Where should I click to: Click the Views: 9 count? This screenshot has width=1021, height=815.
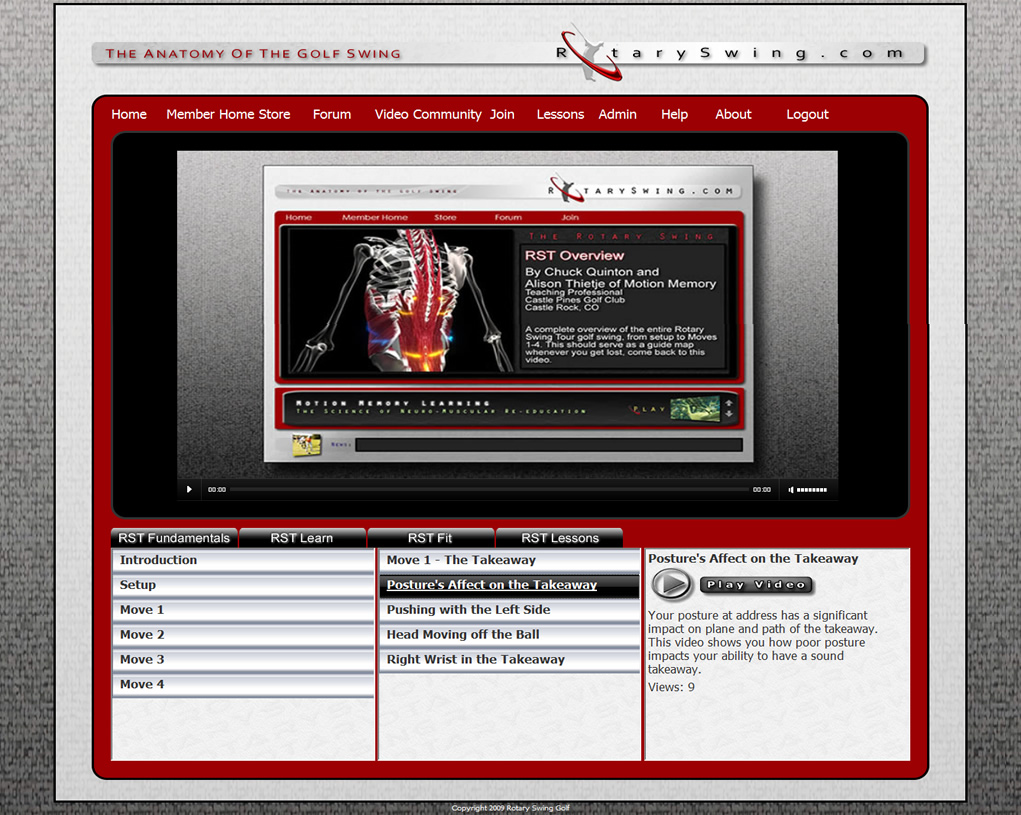(671, 687)
